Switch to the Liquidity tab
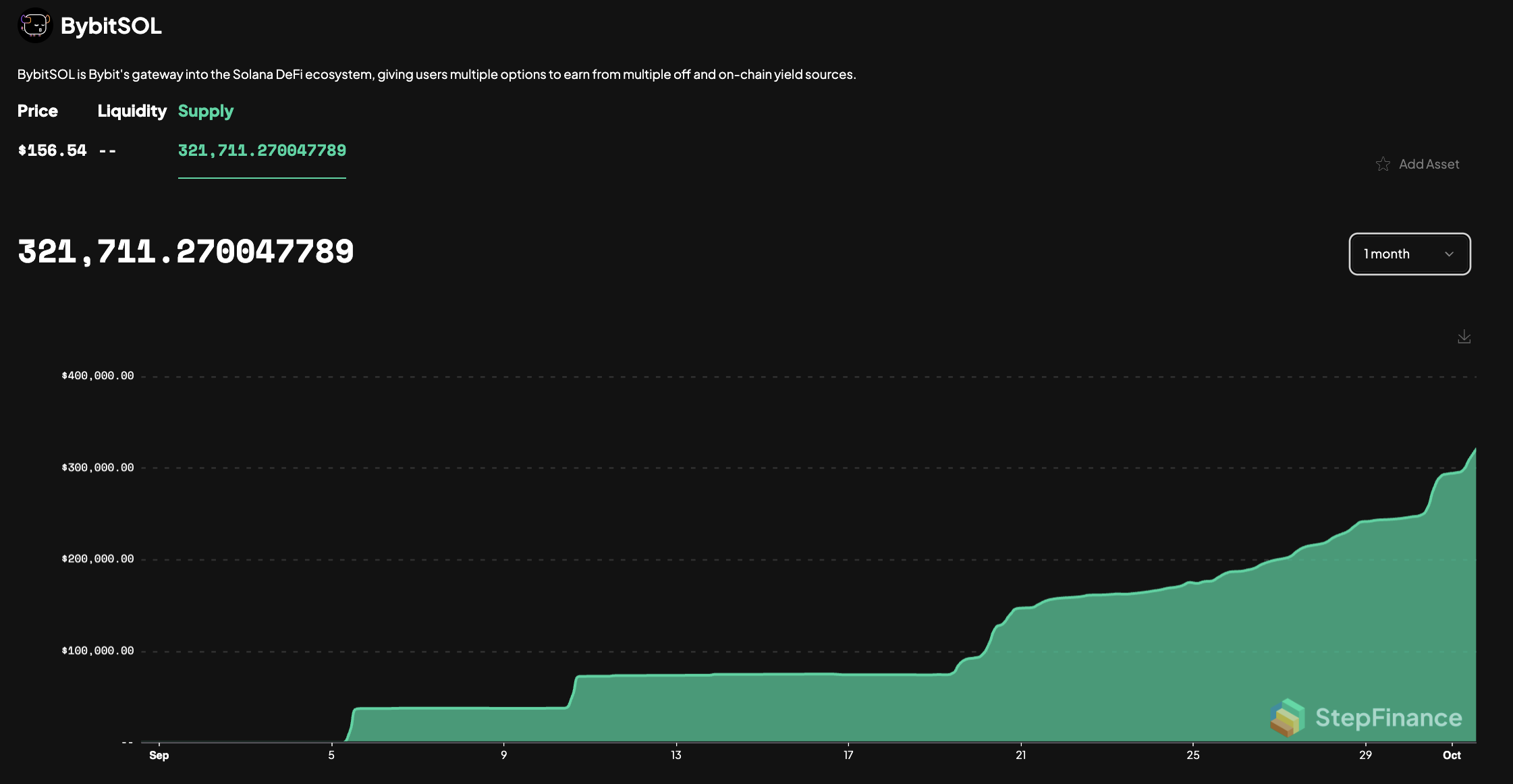 [132, 111]
